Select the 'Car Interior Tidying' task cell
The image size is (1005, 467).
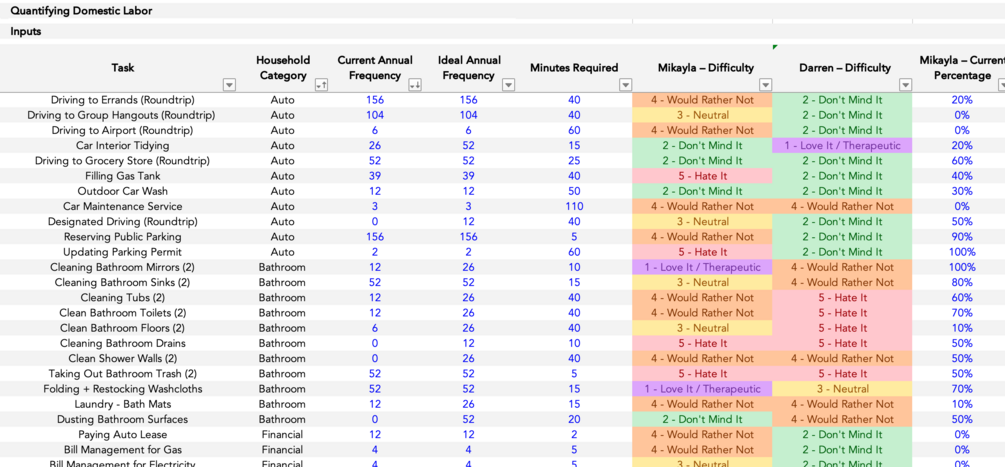click(x=122, y=145)
